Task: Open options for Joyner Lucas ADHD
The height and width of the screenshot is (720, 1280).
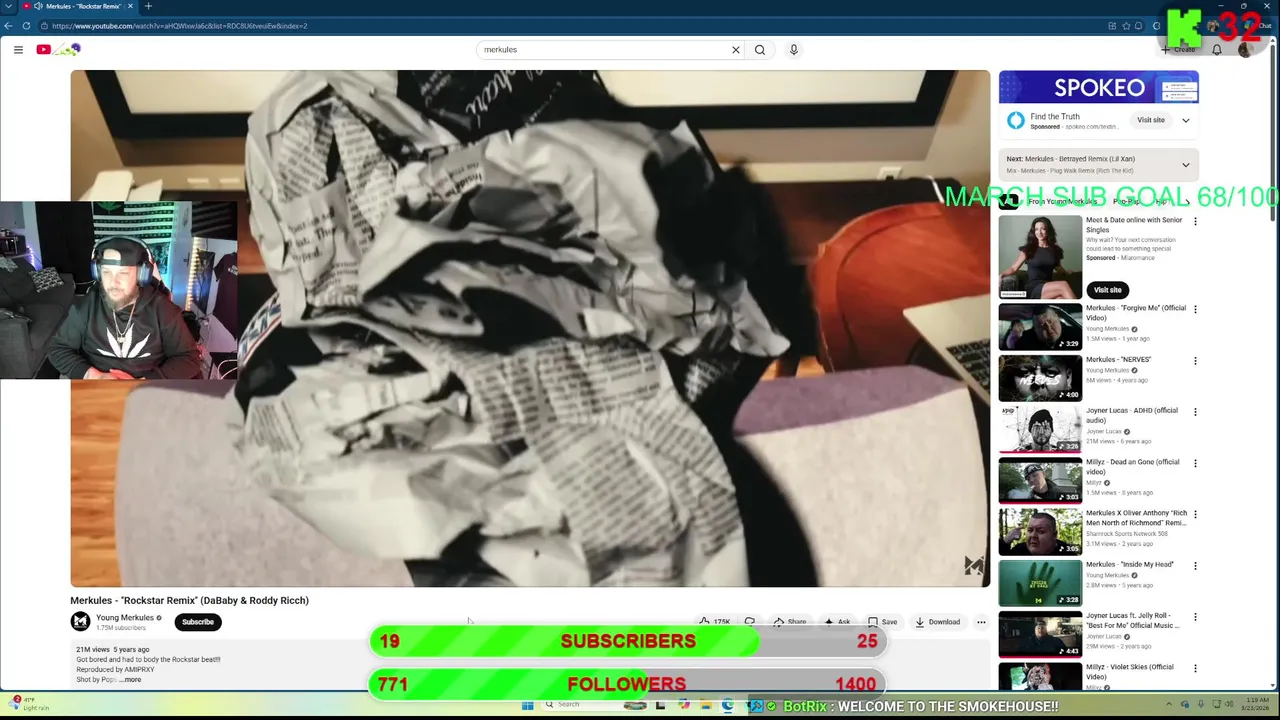Action: point(1195,412)
